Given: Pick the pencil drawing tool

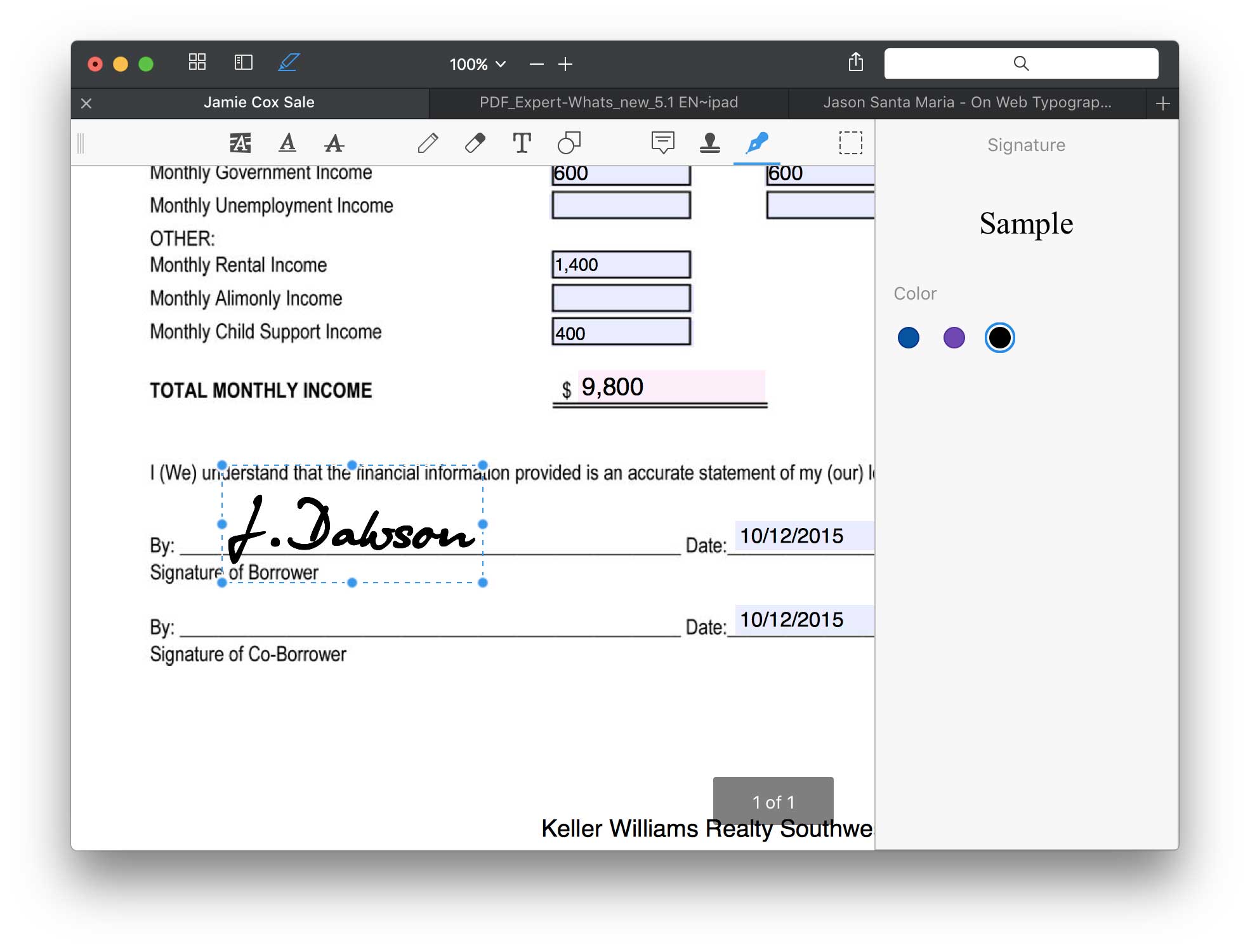Looking at the screenshot, I should tap(428, 143).
